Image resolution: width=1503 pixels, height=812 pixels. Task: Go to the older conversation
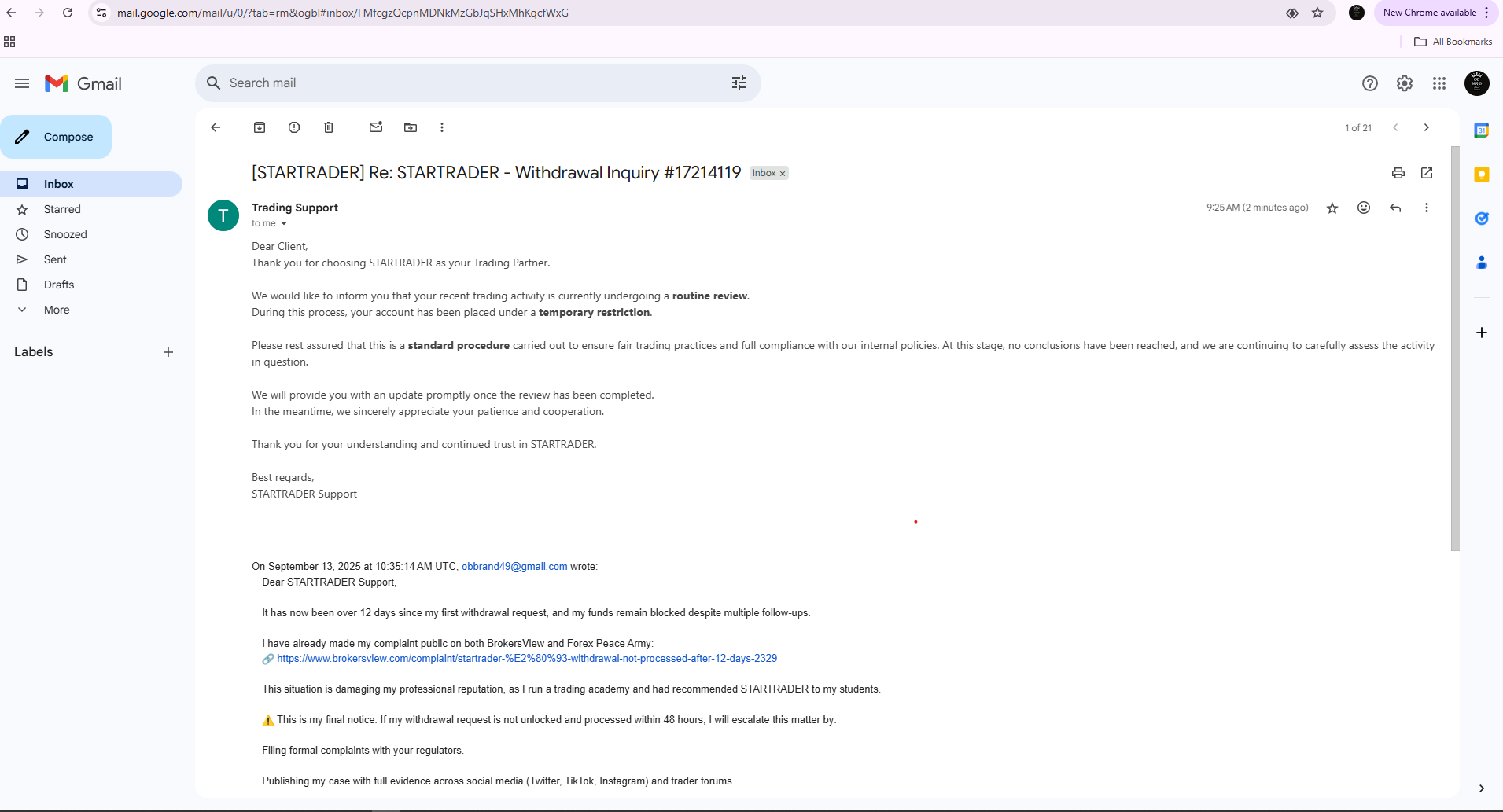point(1427,127)
